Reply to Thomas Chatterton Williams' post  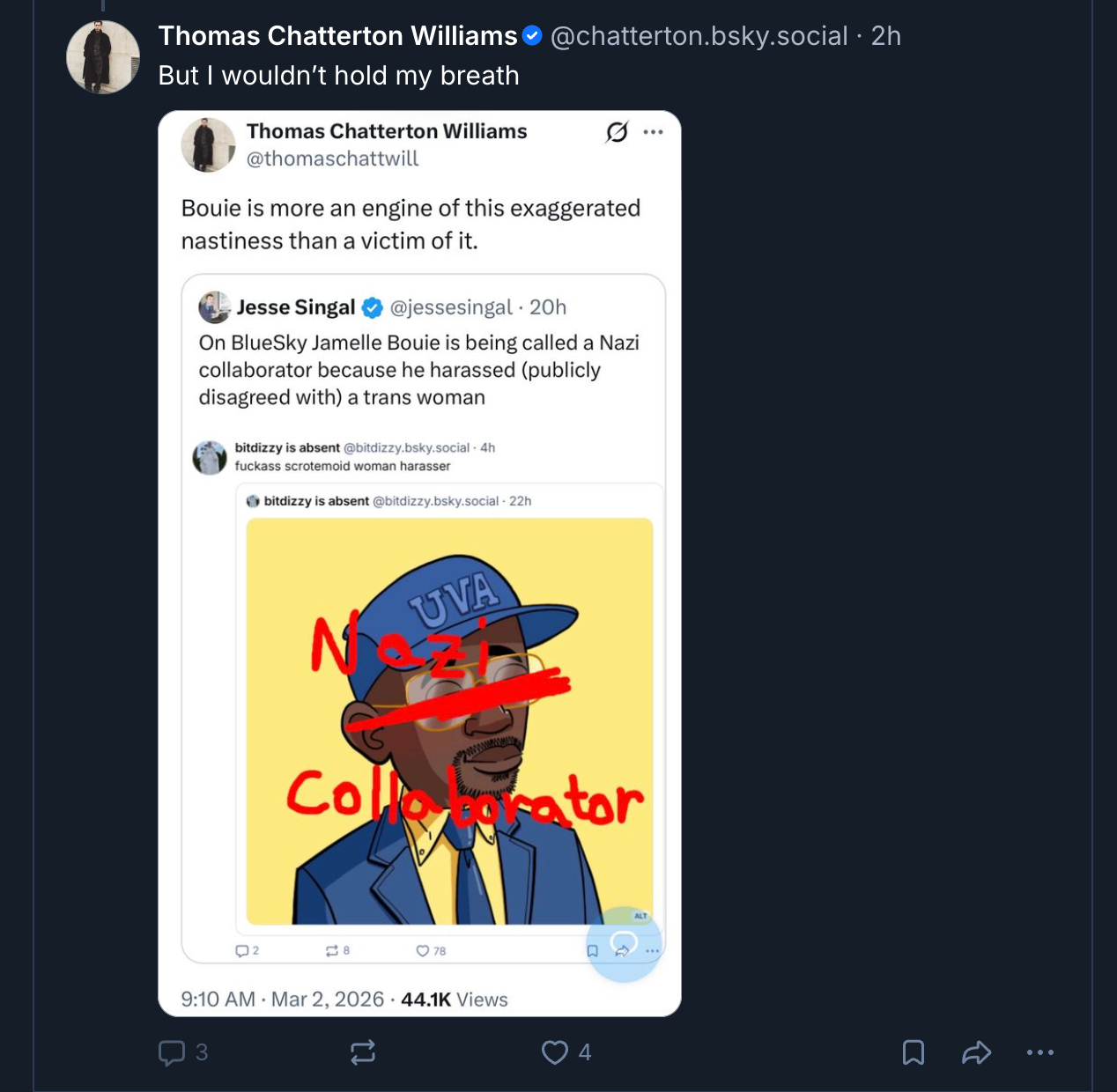click(172, 1052)
